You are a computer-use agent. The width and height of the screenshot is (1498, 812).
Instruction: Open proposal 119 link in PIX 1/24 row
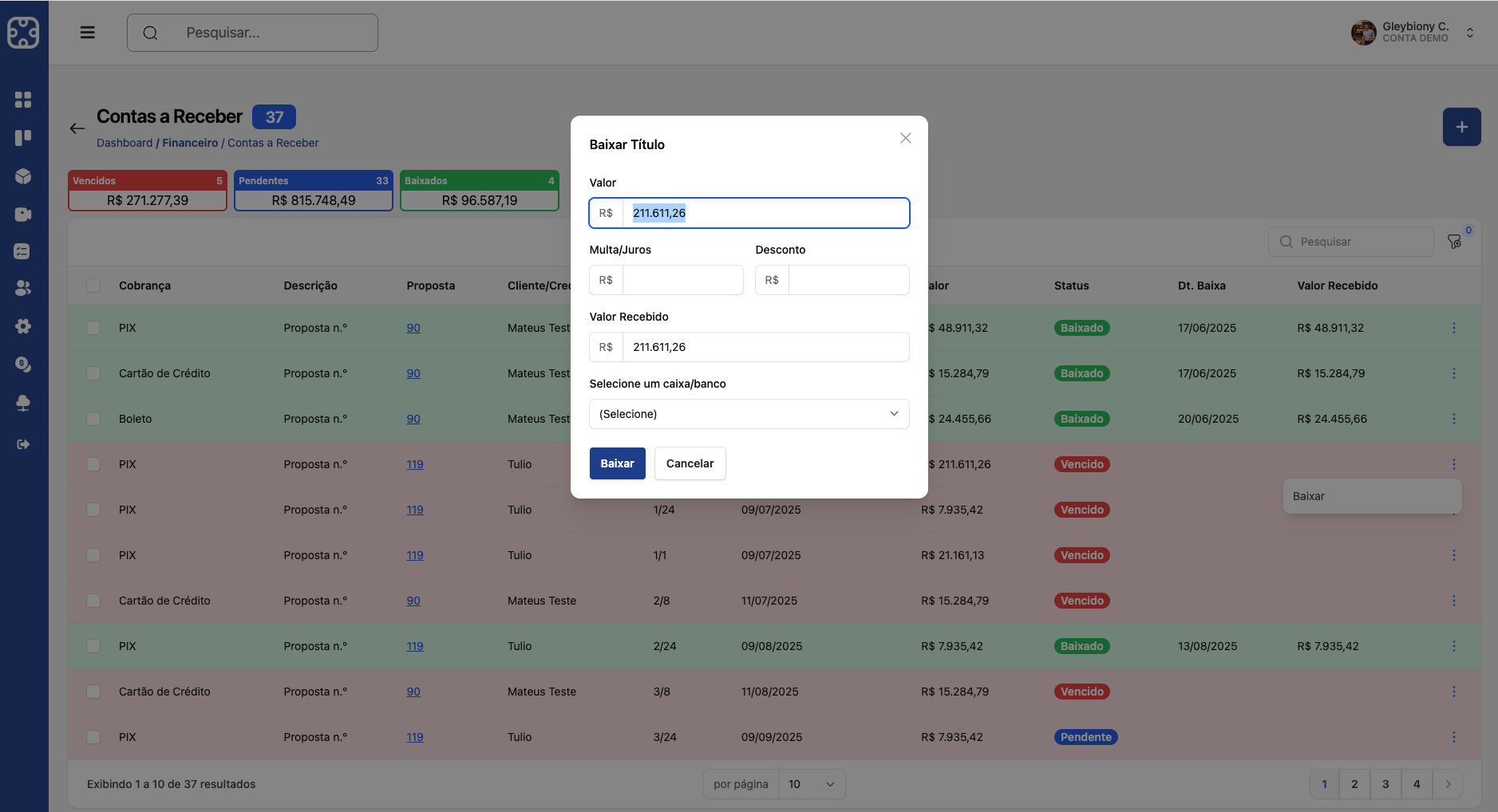tap(415, 510)
